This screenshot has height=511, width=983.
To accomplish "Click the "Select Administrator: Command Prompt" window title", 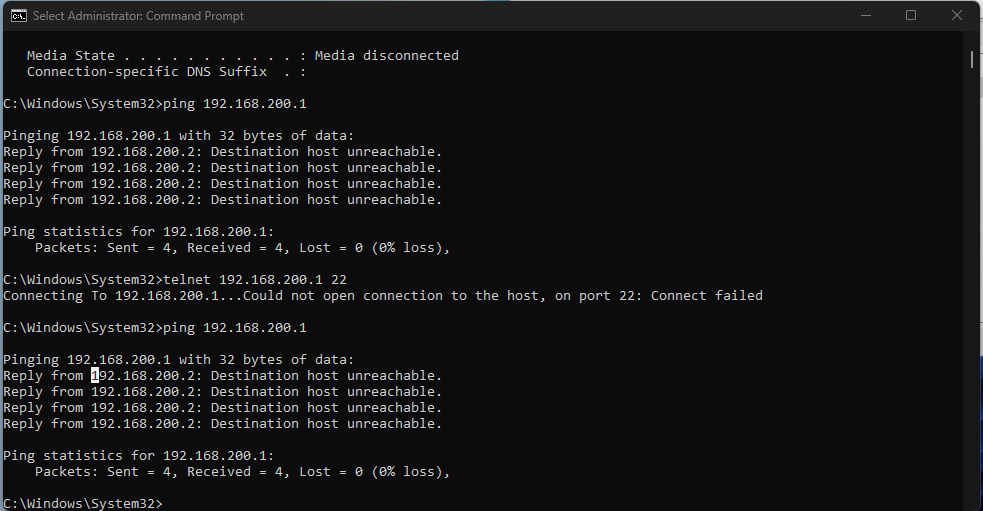I will coord(138,16).
